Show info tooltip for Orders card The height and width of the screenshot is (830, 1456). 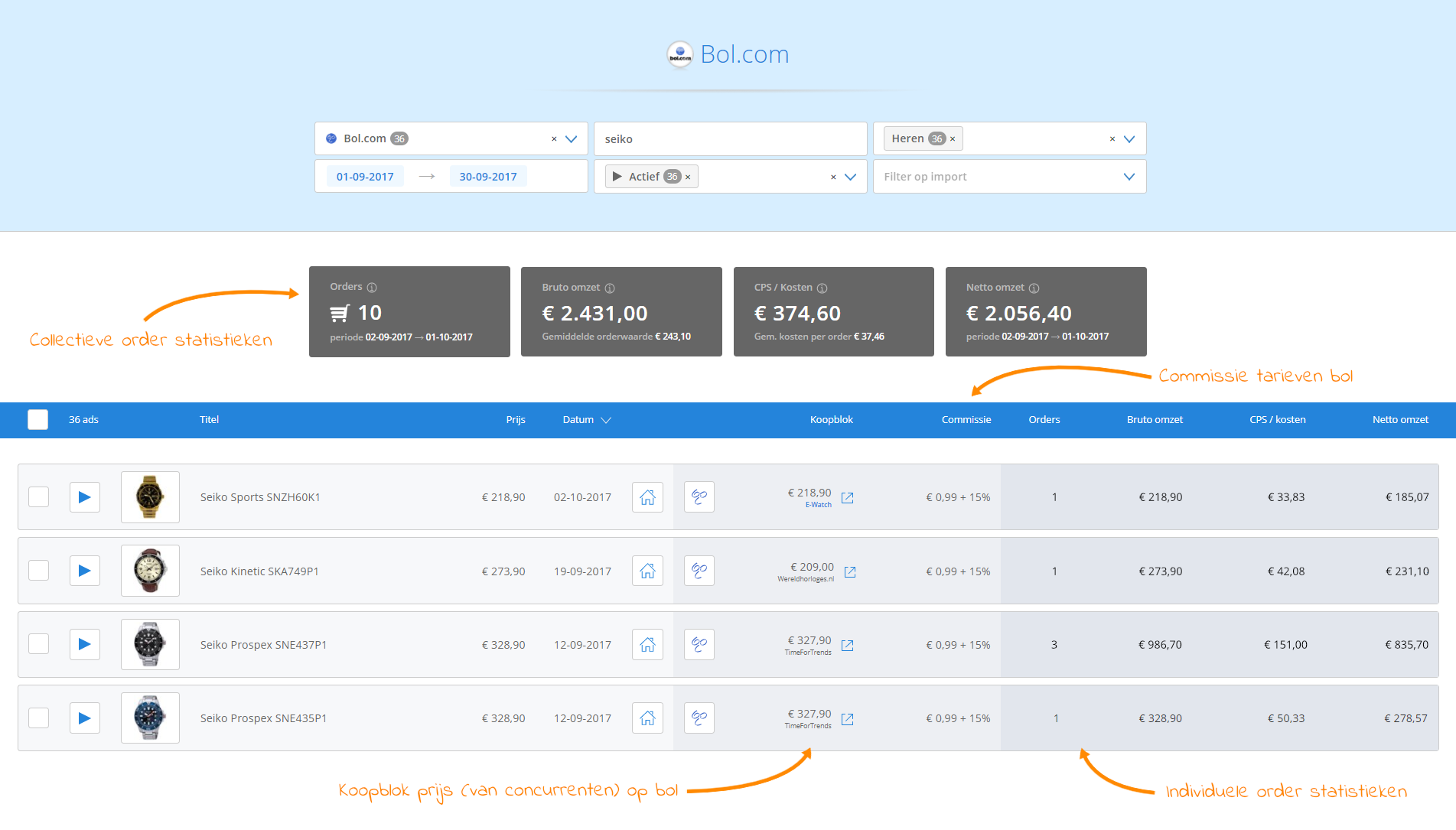coord(372,288)
